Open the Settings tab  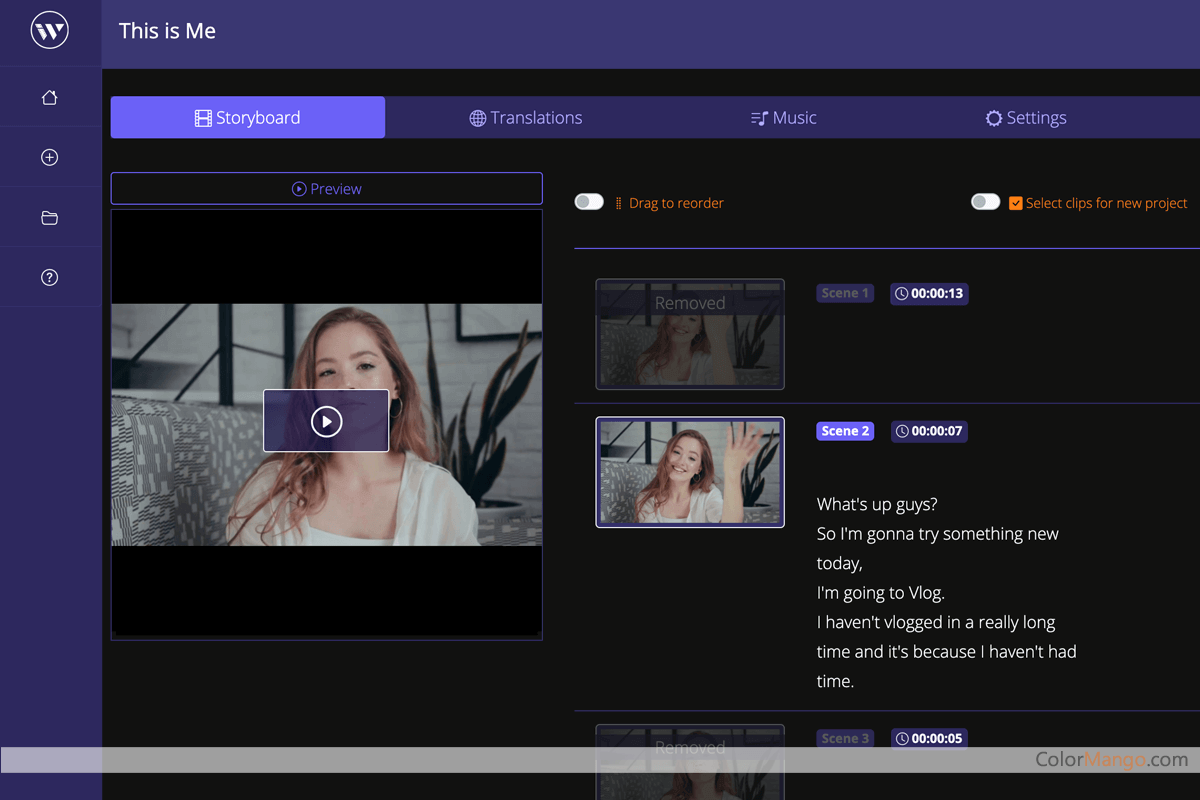click(x=1026, y=118)
